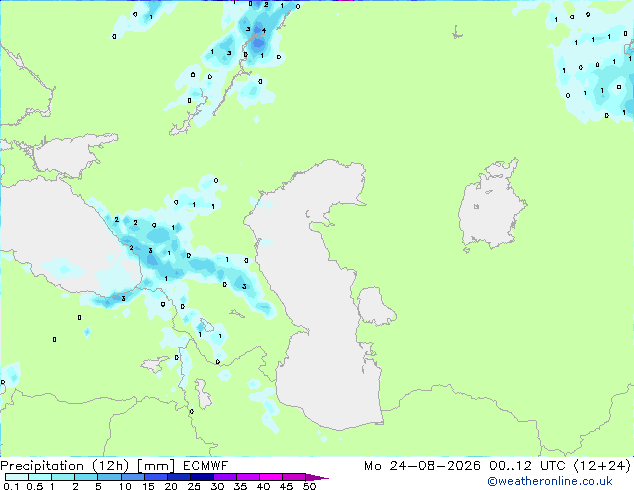Click the 15 legend scale label
This screenshot has width=634, height=490.
tap(148, 486)
